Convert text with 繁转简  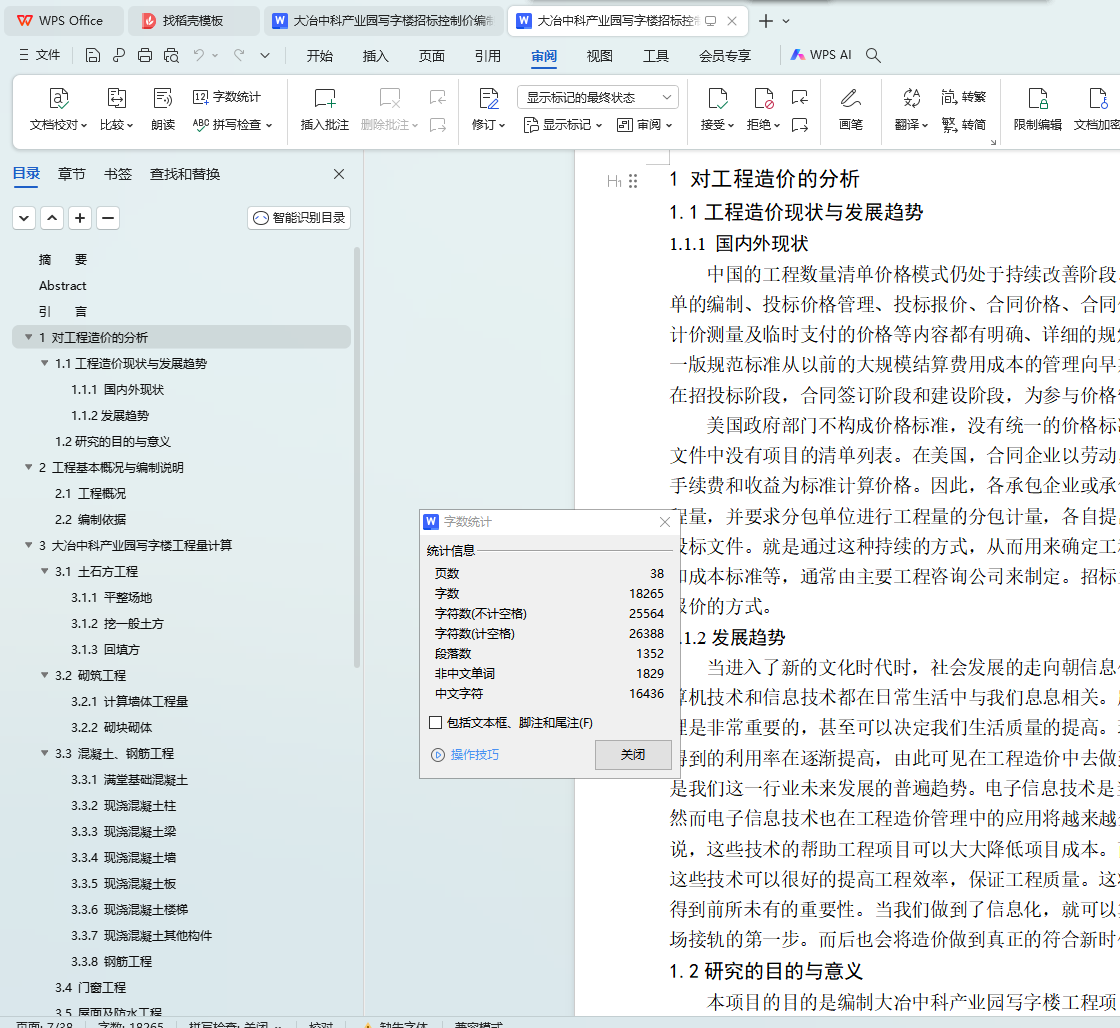[x=964, y=125]
